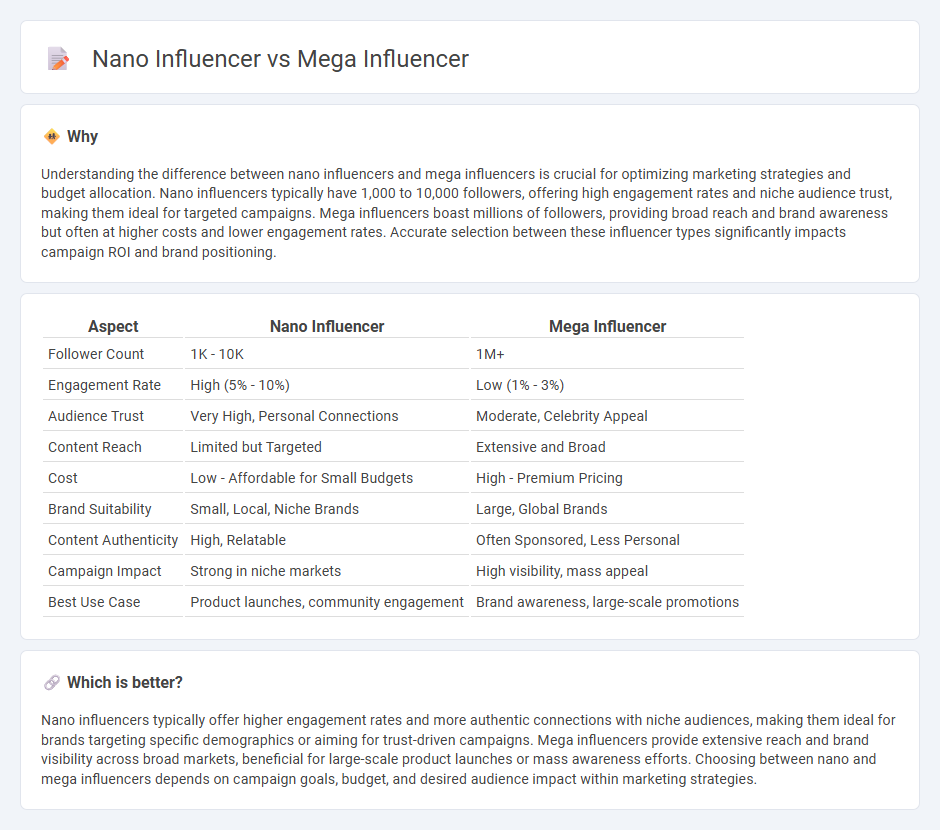
Task: Click the '1K - 10K' cell
Action: [217, 354]
